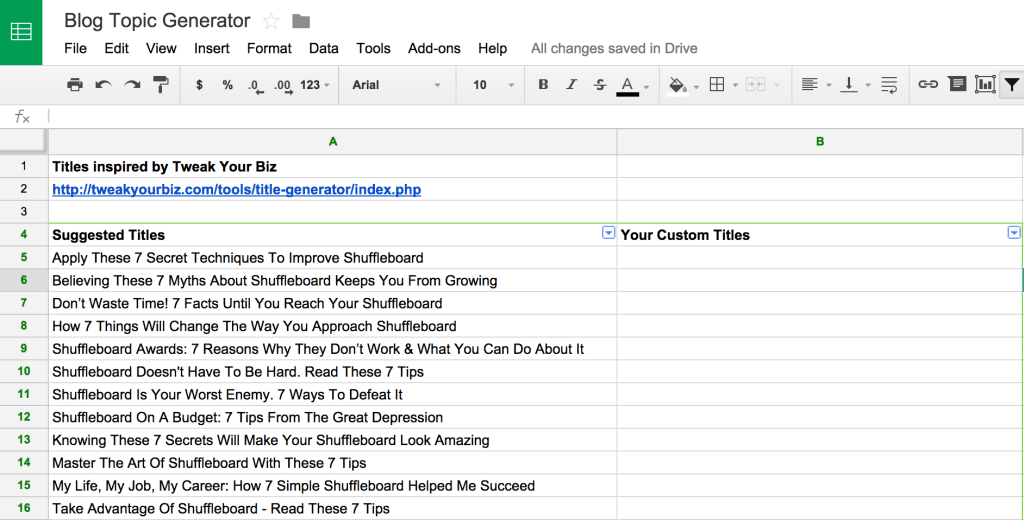Click the Blog Topic Generator title

click(157, 21)
